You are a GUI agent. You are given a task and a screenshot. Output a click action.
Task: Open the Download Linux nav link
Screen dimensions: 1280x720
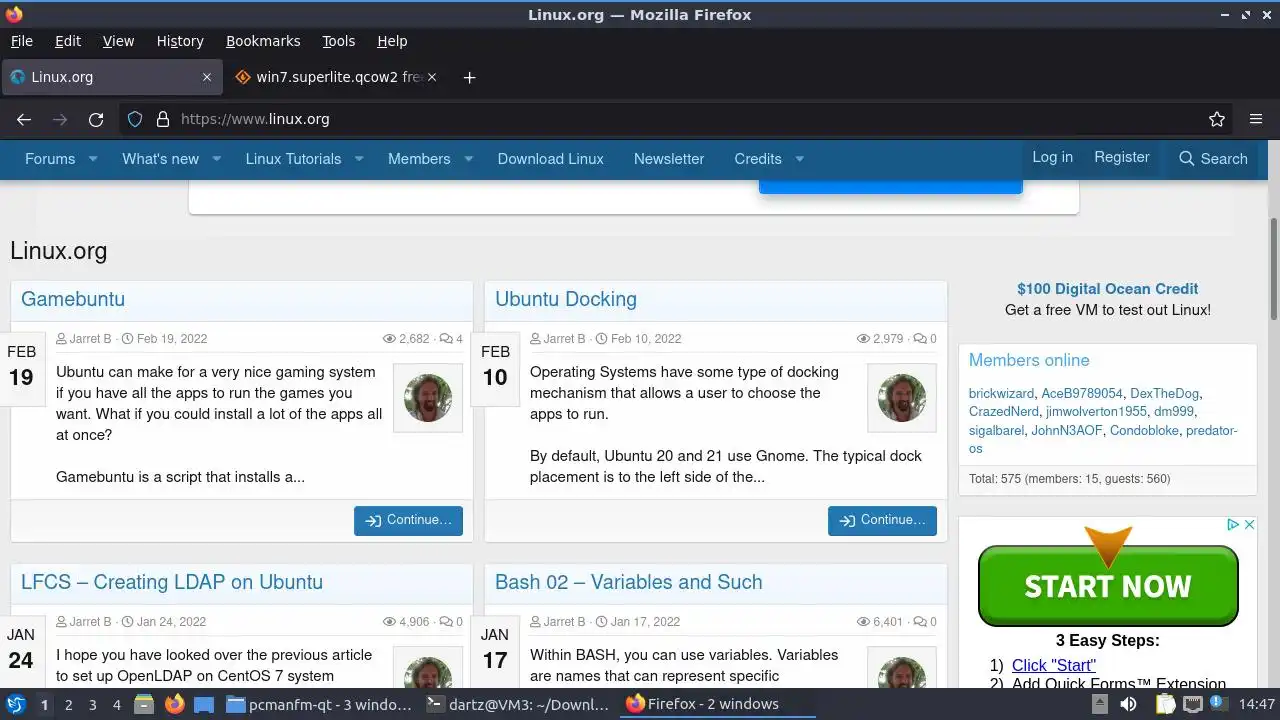(x=551, y=158)
